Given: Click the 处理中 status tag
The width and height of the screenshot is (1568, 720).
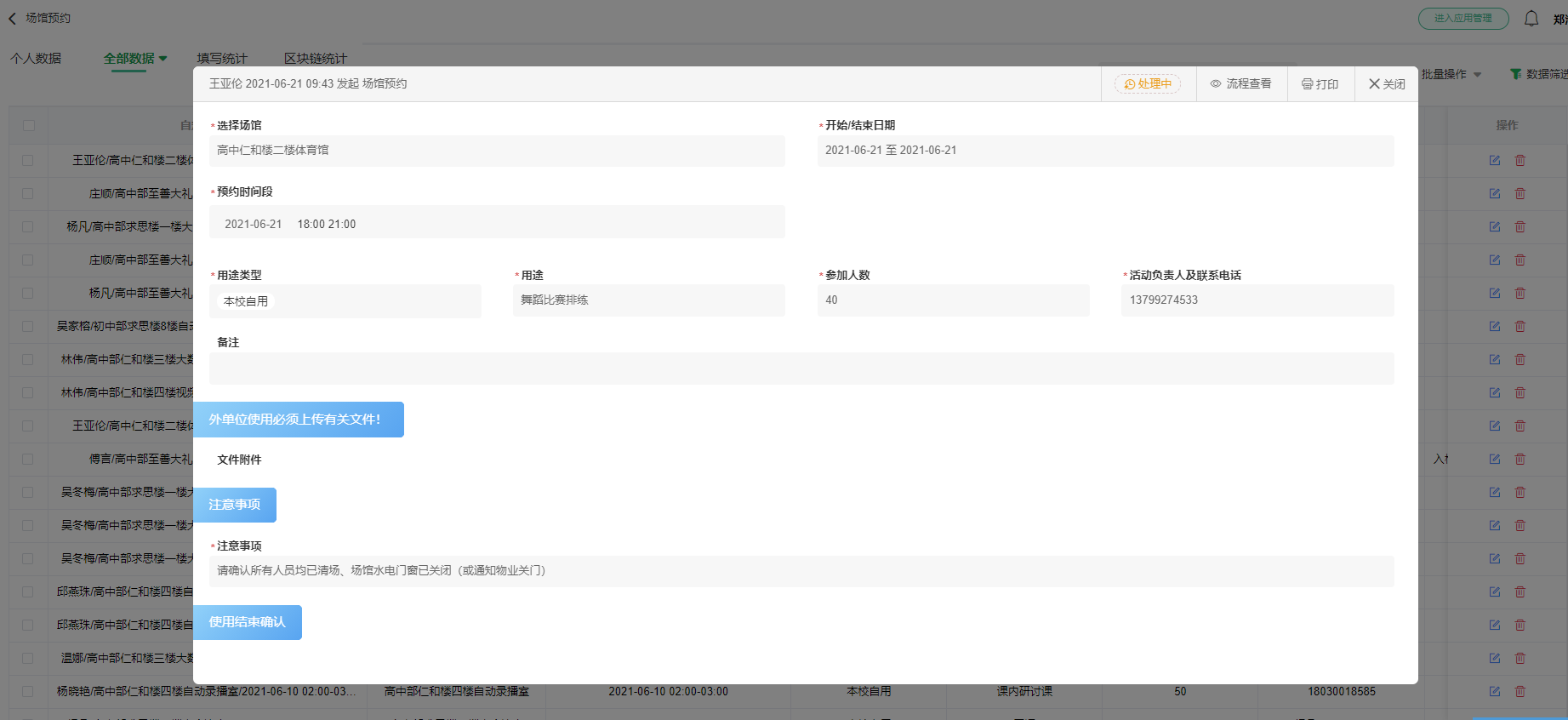Looking at the screenshot, I should [1148, 83].
